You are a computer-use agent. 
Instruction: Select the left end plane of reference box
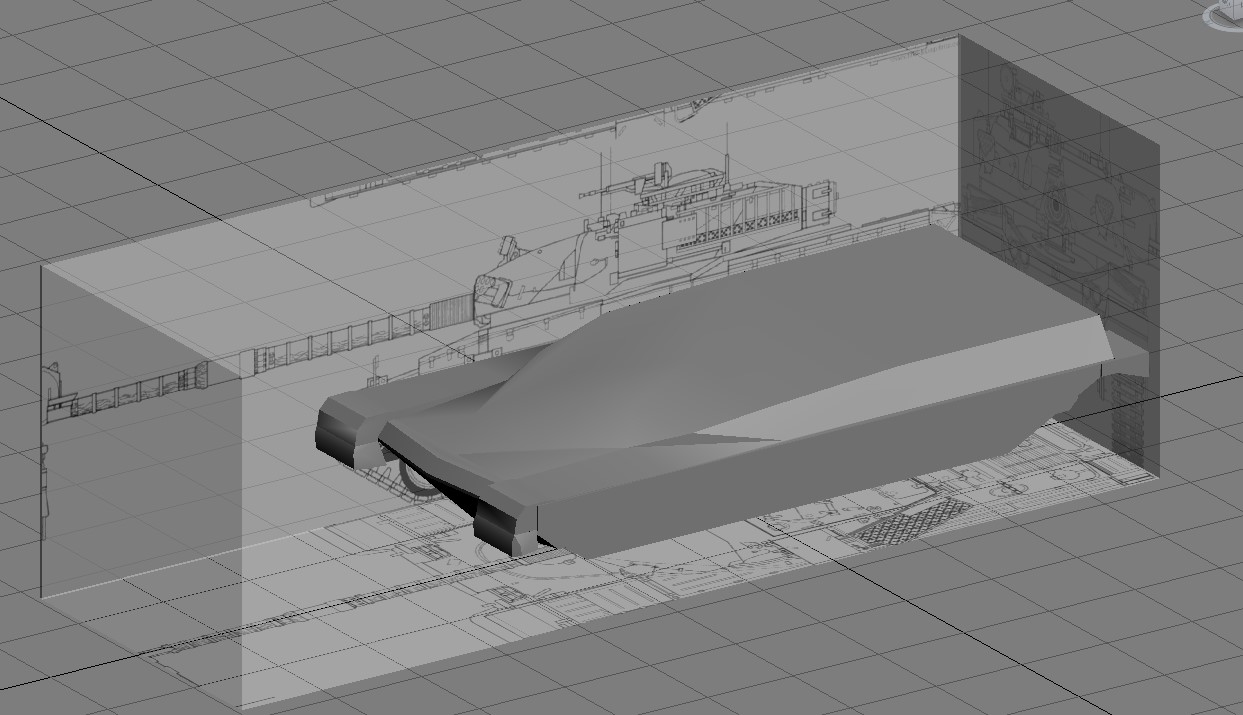click(x=142, y=485)
